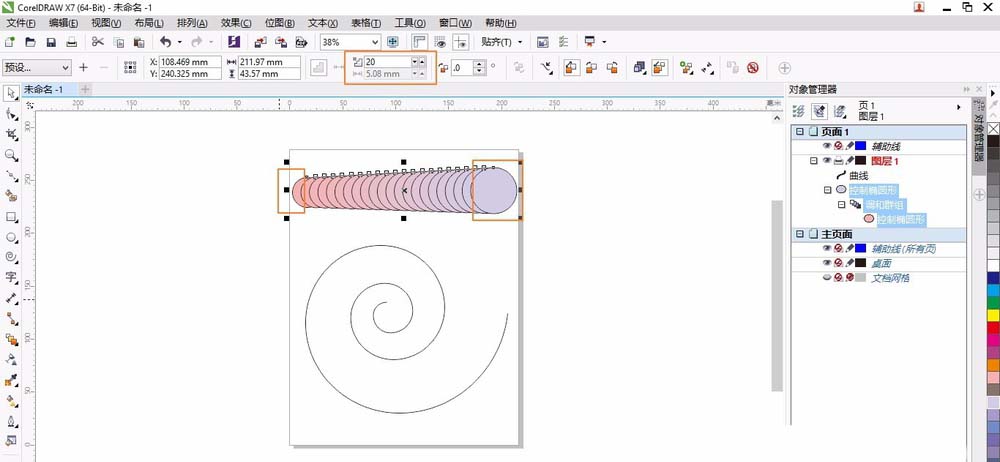Toggle visibility eye of 文档网格 layer

(x=827, y=278)
